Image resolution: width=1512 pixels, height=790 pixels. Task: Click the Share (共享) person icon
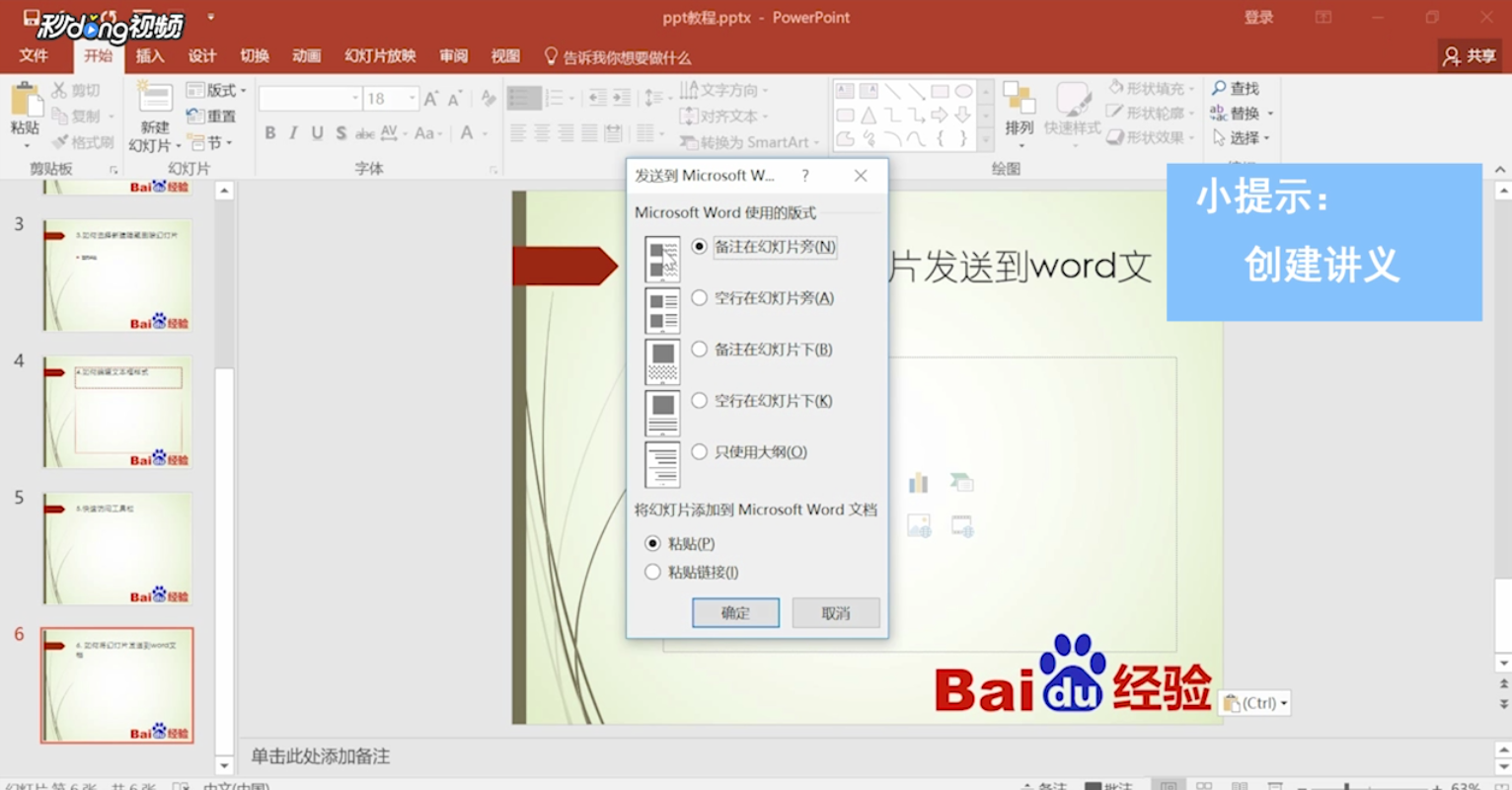pyautogui.click(x=1451, y=56)
